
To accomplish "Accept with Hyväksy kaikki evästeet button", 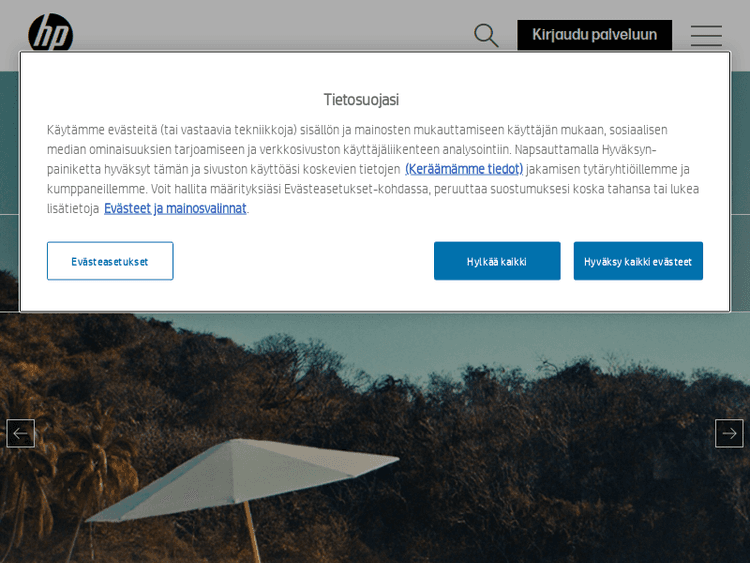I will point(638,261).
